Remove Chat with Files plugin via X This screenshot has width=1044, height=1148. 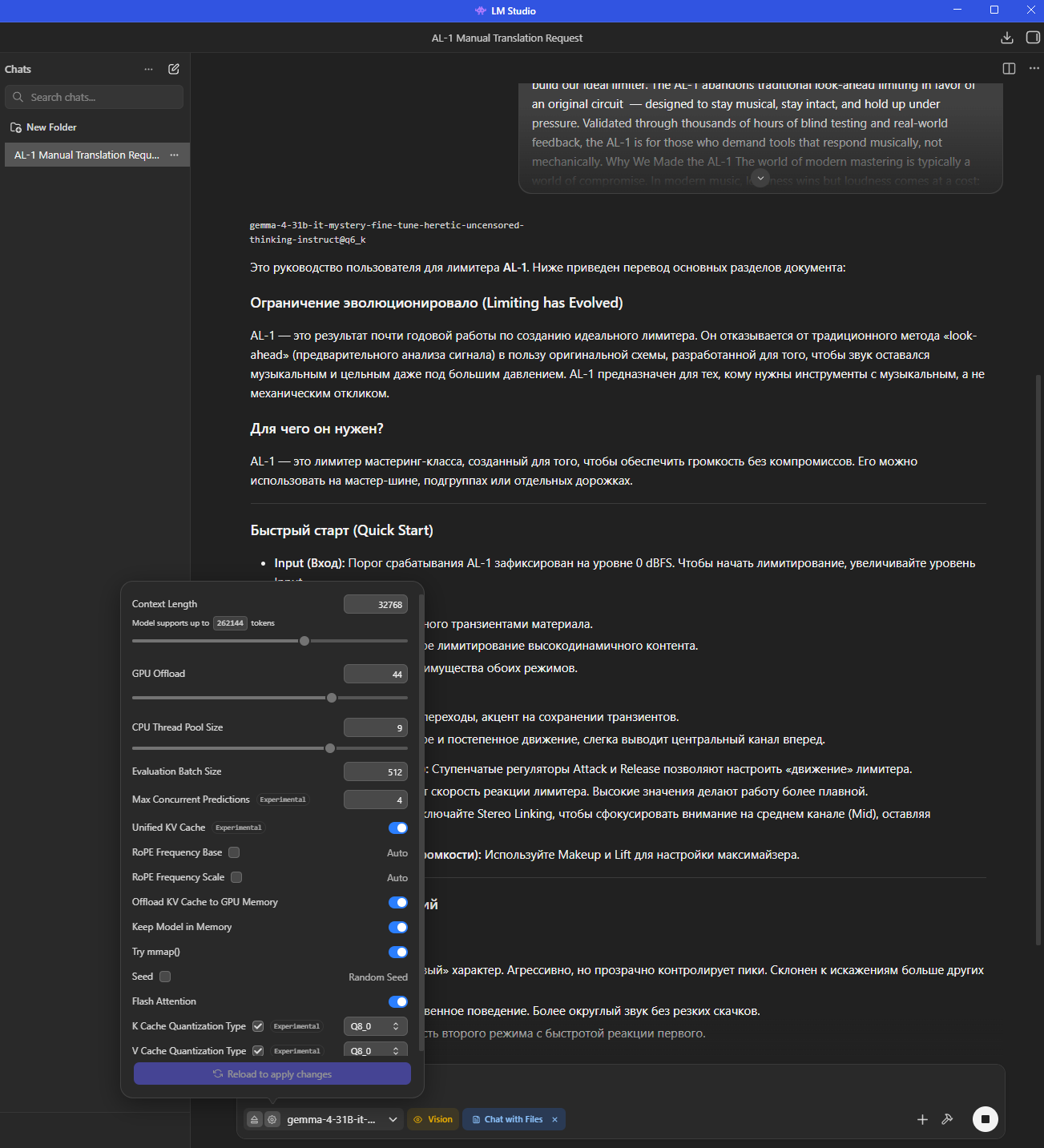(x=554, y=1120)
